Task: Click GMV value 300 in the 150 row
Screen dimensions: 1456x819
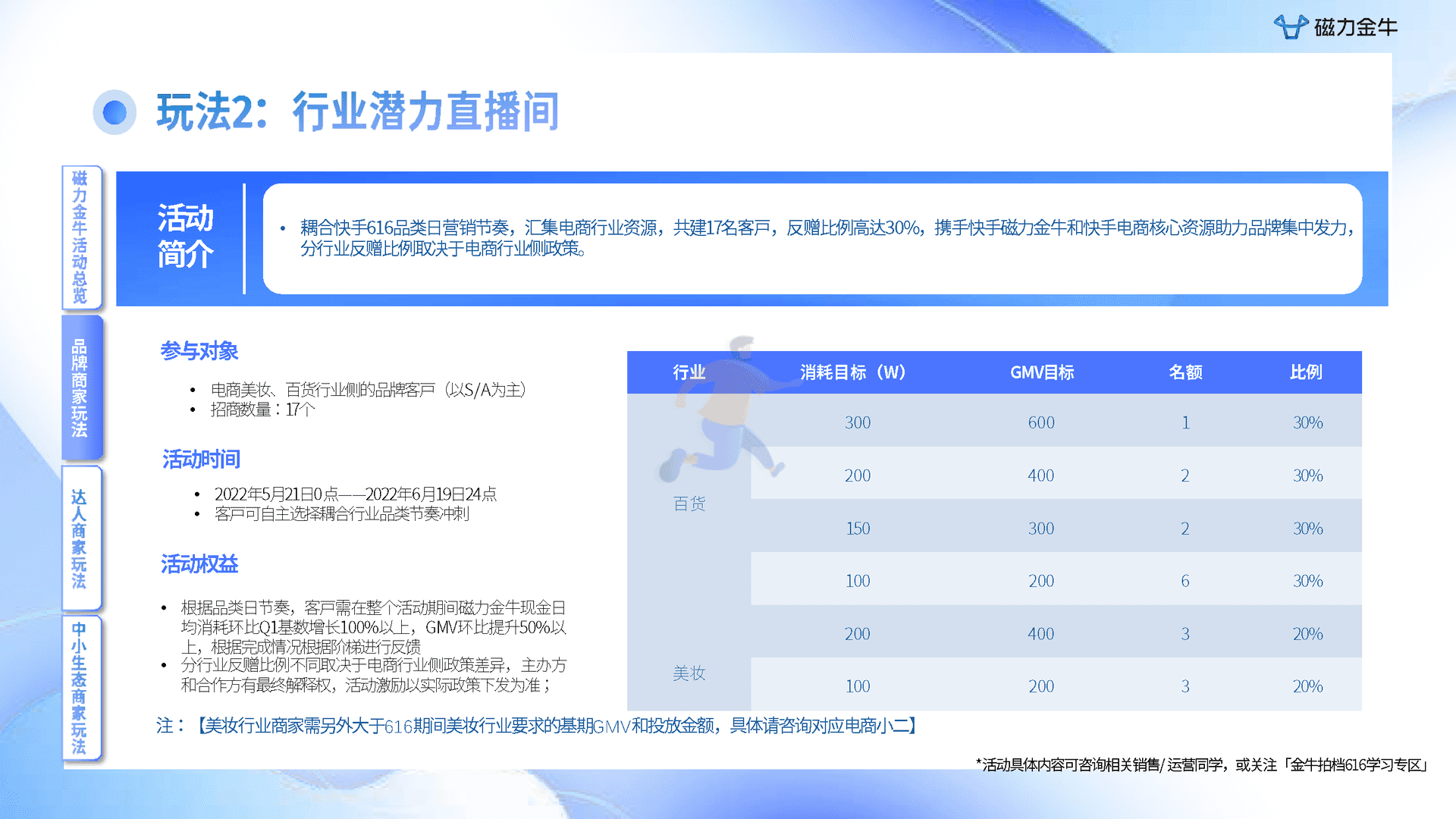Action: [1041, 529]
